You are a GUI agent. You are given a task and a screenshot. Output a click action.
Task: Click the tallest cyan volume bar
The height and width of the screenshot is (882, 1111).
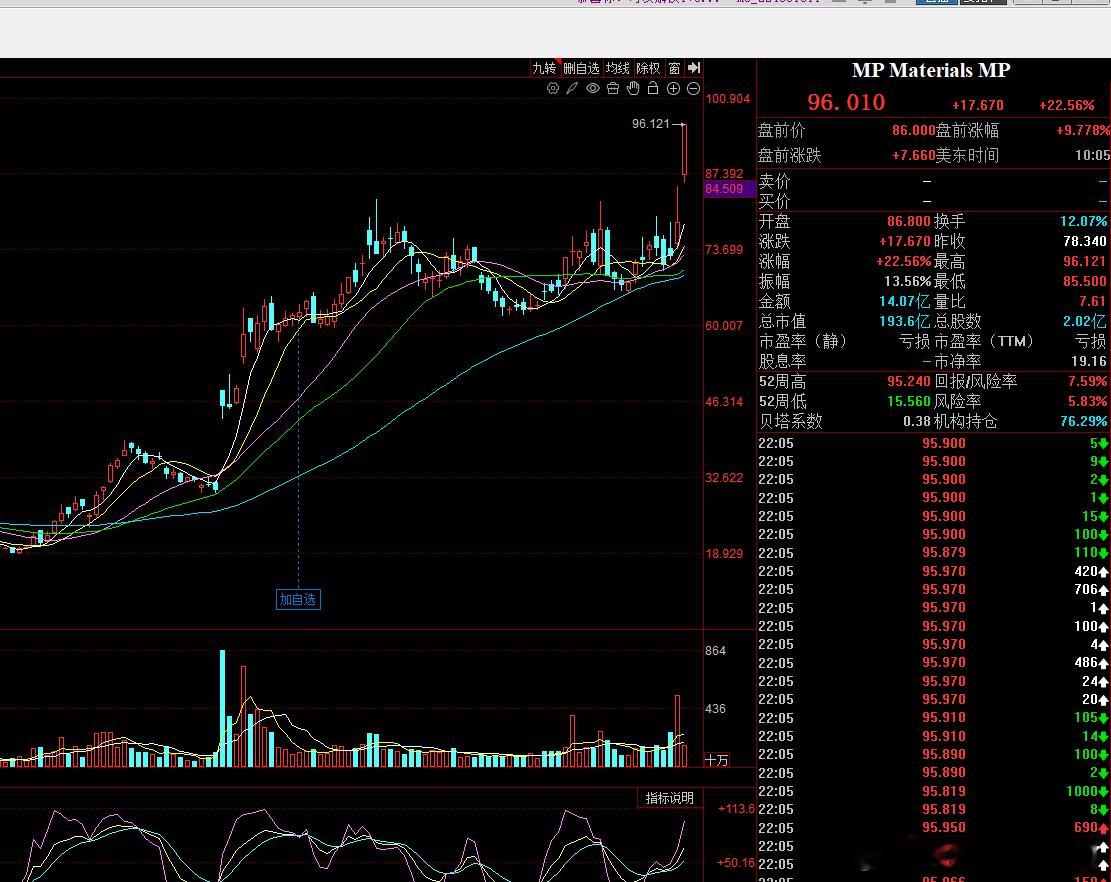click(222, 708)
